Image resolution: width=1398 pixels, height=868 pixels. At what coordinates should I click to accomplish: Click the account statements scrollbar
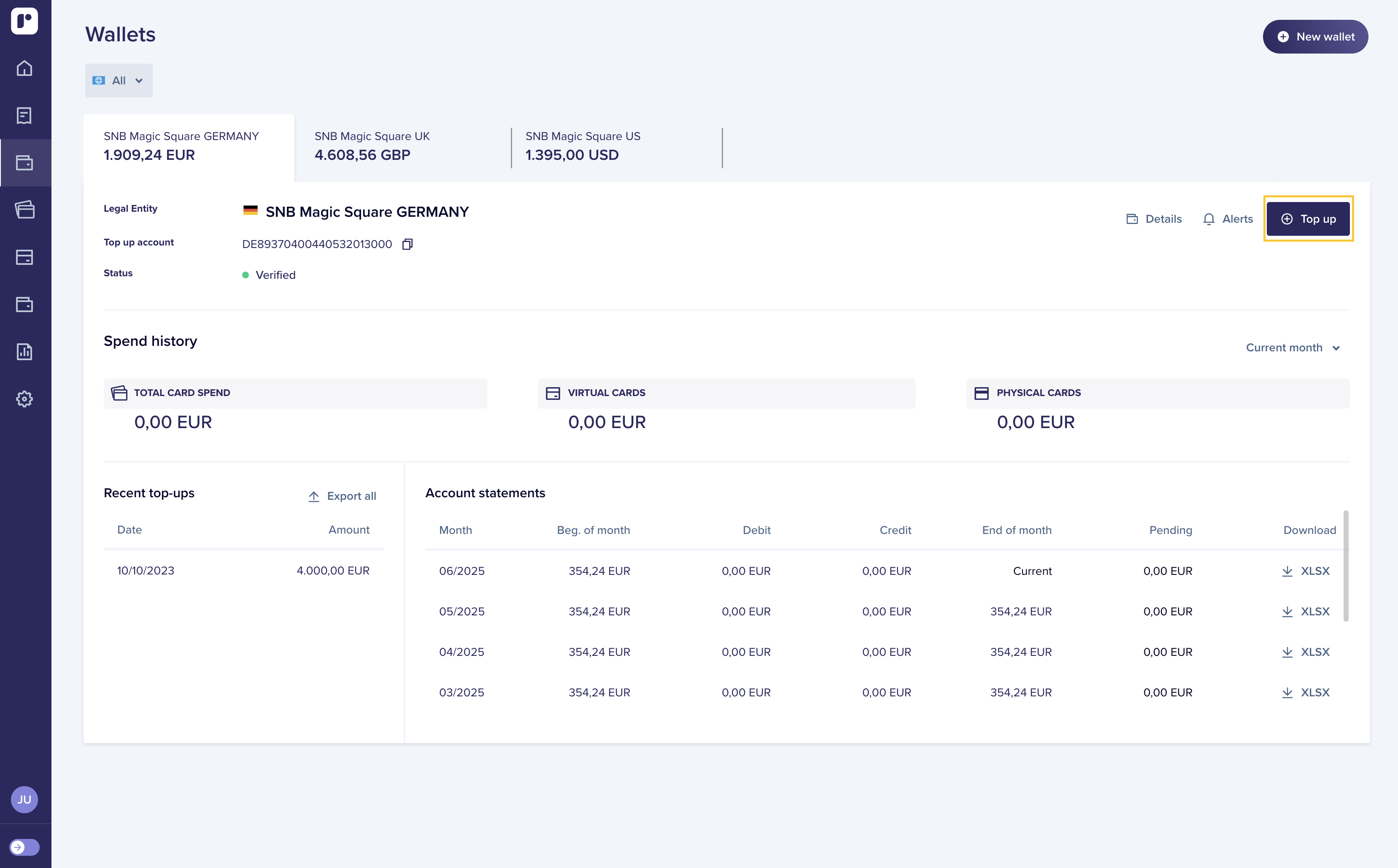pyautogui.click(x=1345, y=566)
